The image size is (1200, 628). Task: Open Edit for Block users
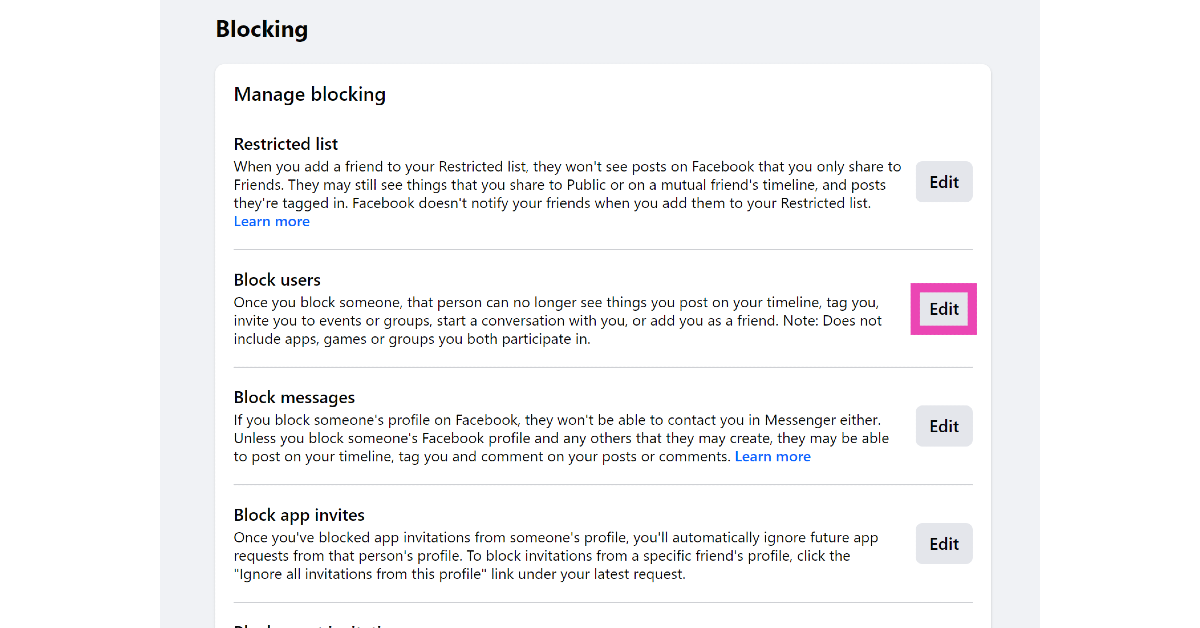tap(944, 309)
